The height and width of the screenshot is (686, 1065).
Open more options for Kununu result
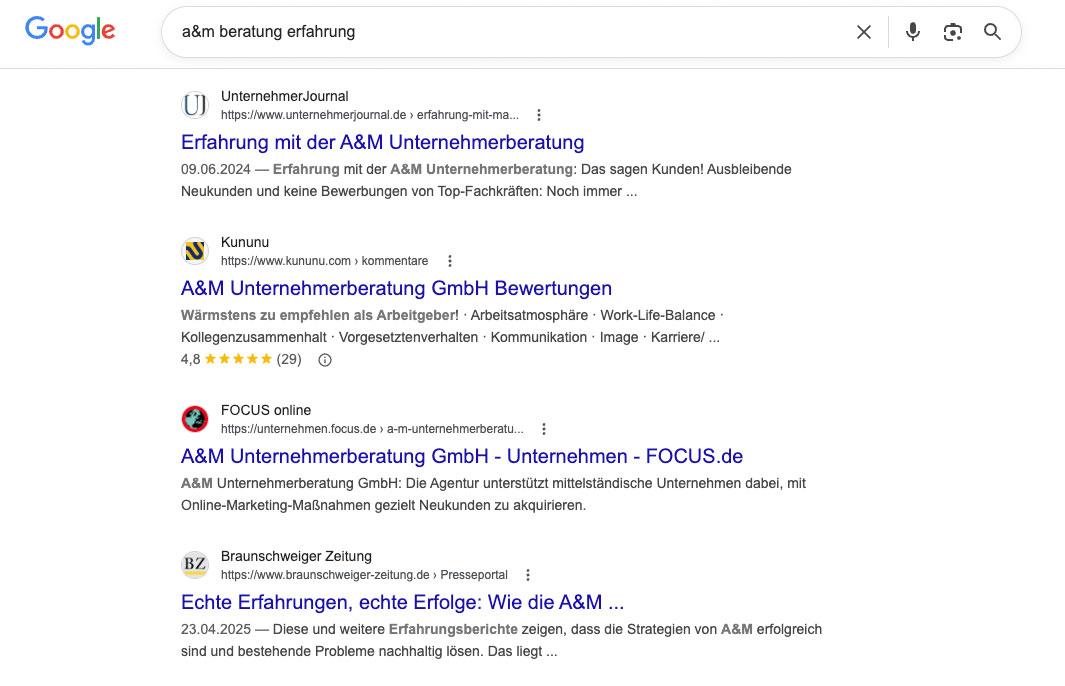tap(450, 261)
